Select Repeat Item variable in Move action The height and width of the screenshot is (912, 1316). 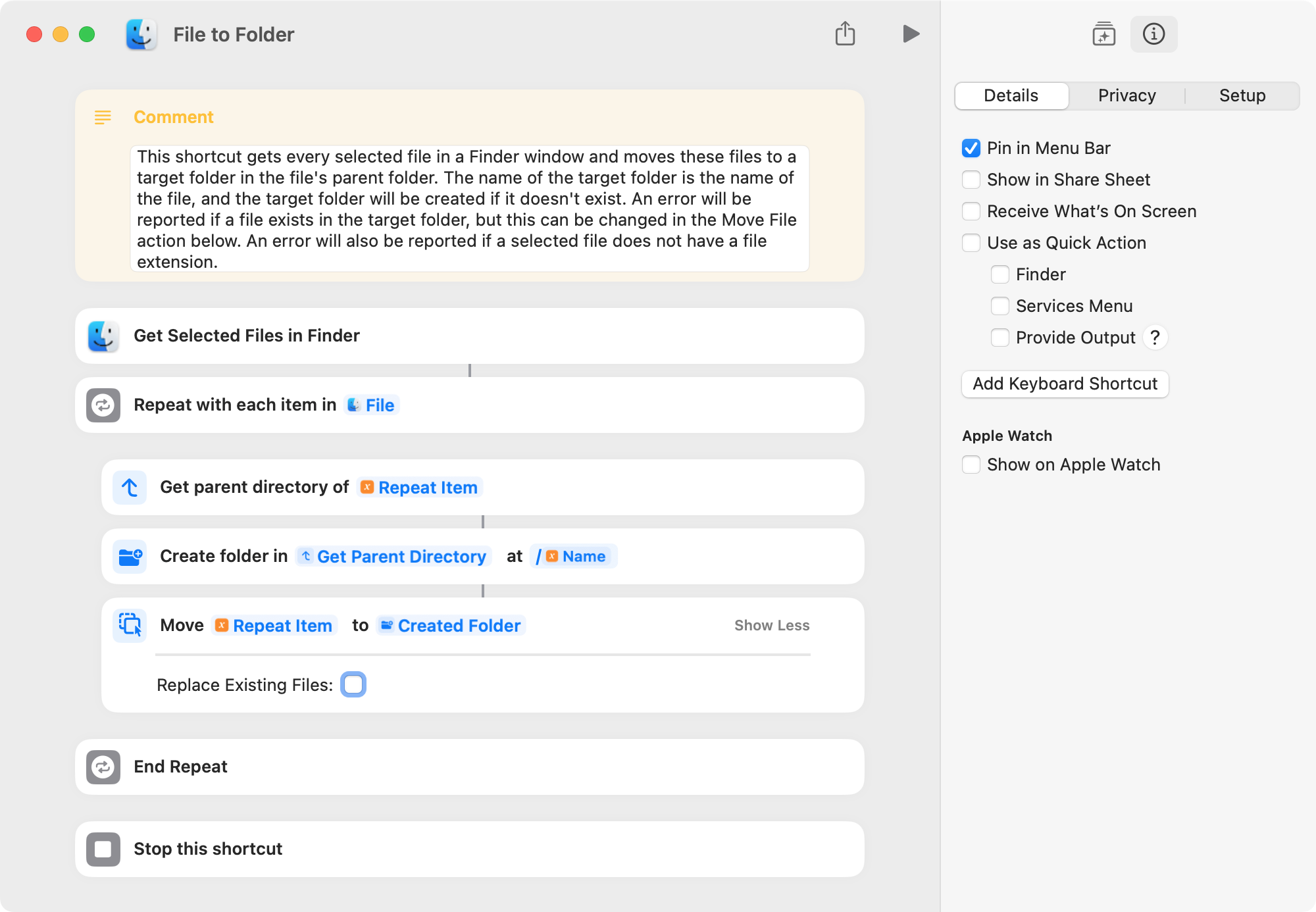coord(274,626)
